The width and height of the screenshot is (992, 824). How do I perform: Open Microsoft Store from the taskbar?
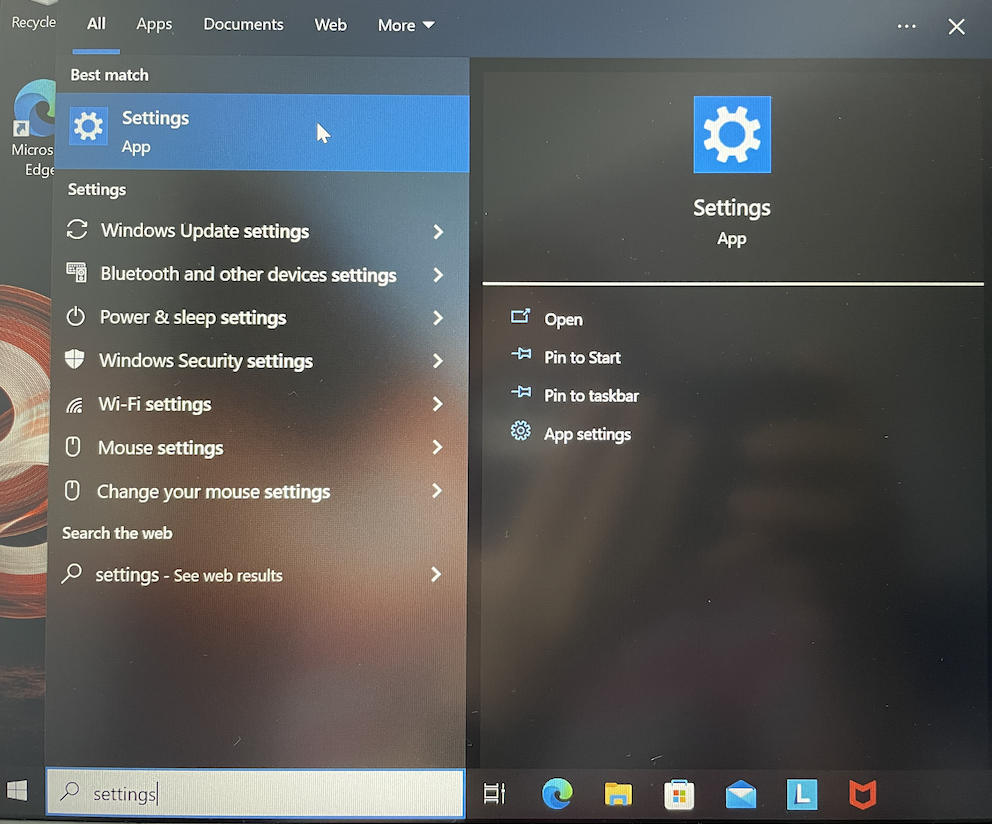point(679,794)
